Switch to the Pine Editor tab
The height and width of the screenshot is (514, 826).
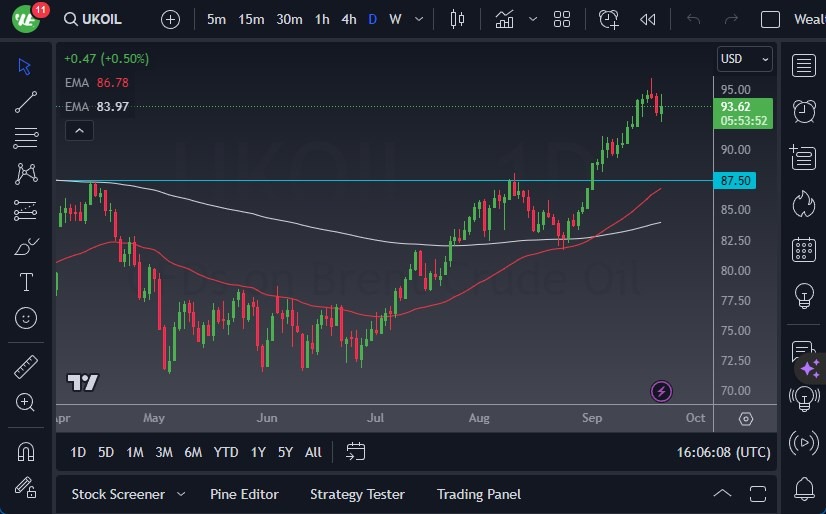click(244, 494)
